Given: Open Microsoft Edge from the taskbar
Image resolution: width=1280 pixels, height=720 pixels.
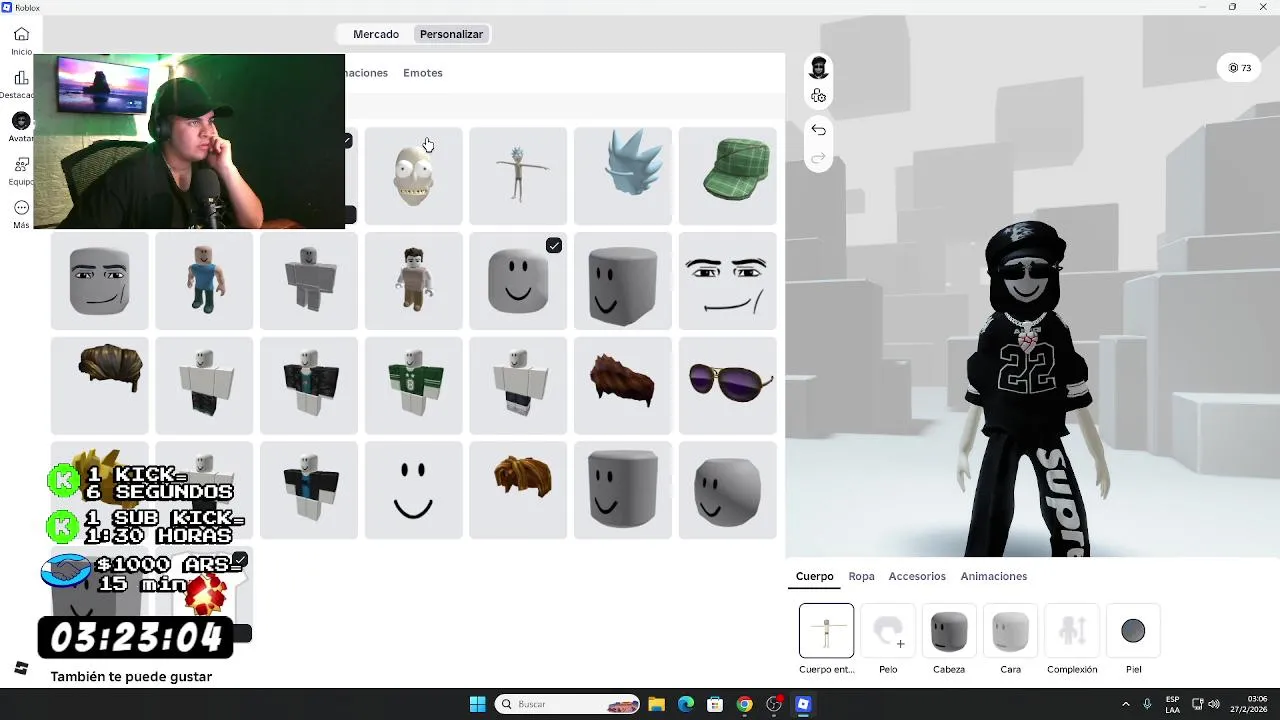Looking at the screenshot, I should (686, 704).
